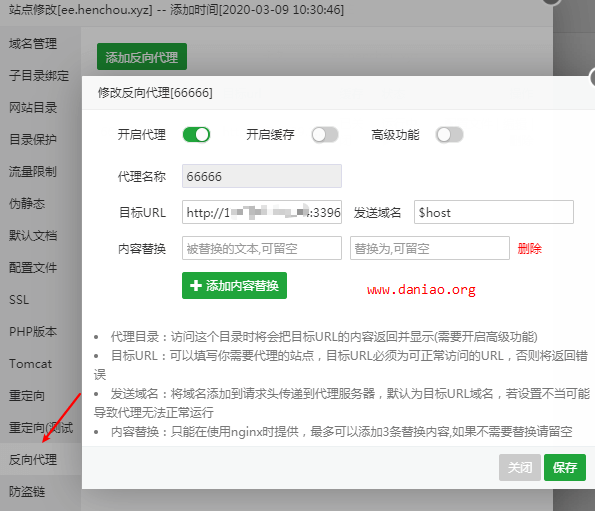The width and height of the screenshot is (595, 511).
Task: Click the red 删除 link
Action: pyautogui.click(x=529, y=249)
